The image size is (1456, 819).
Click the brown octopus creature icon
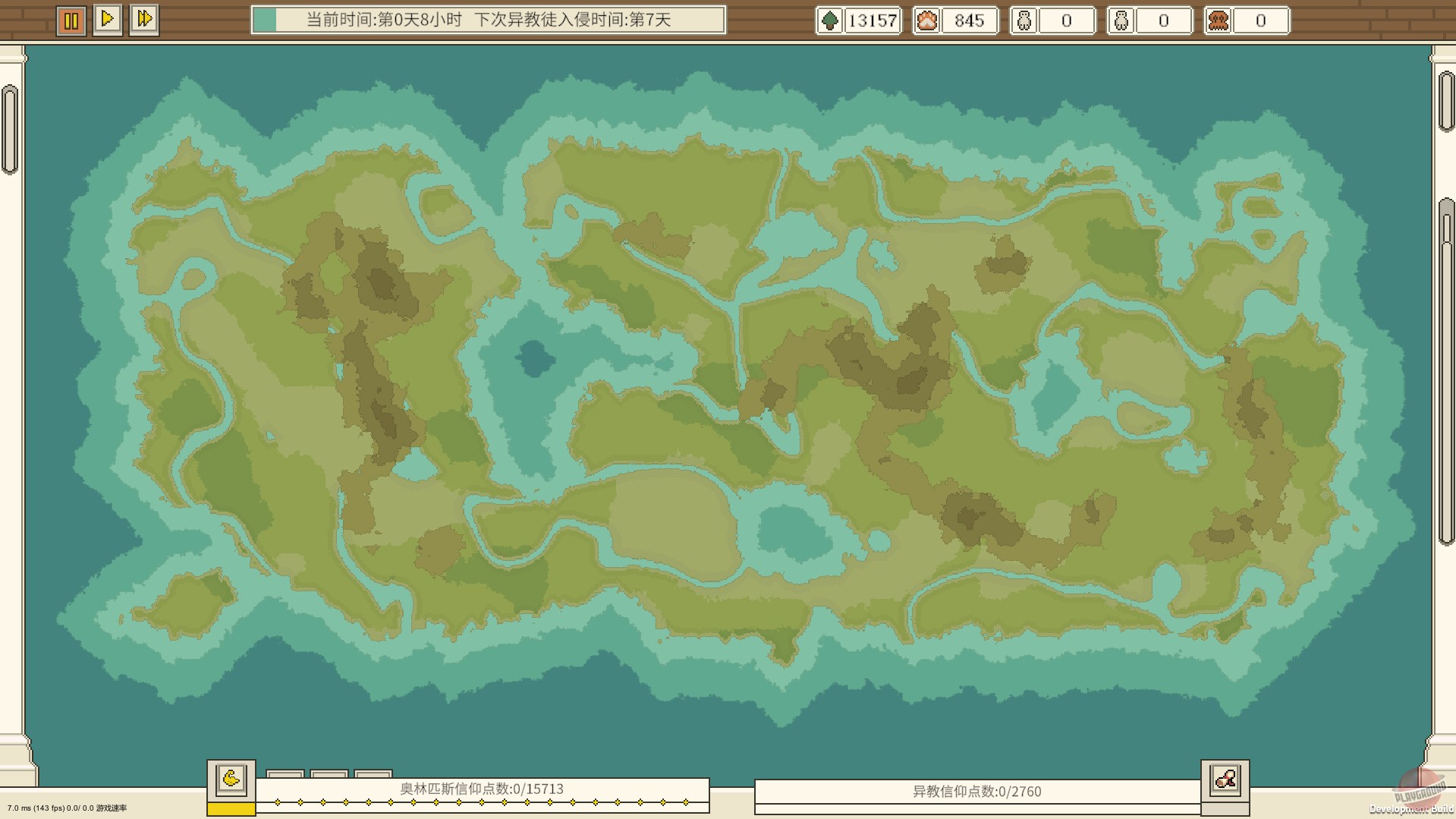click(x=1218, y=20)
